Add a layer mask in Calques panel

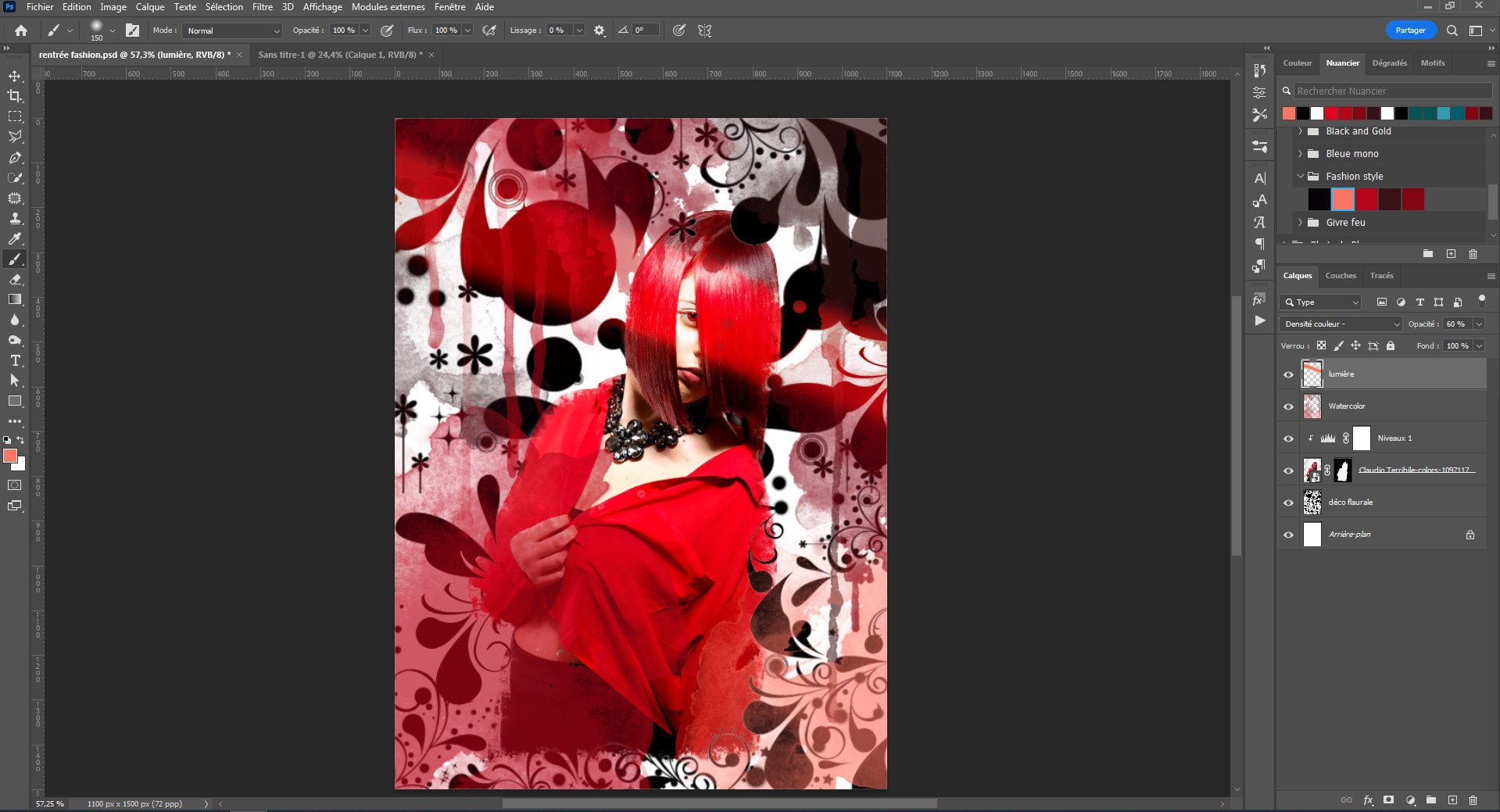1389,800
